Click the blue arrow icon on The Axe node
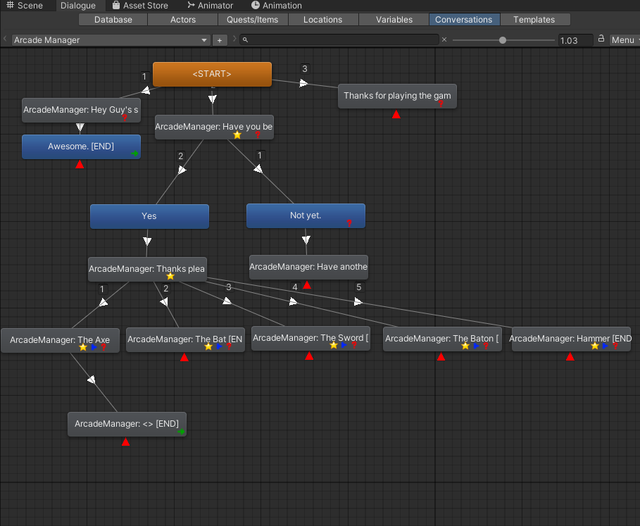Screen dimensions: 640x526 tap(94, 347)
